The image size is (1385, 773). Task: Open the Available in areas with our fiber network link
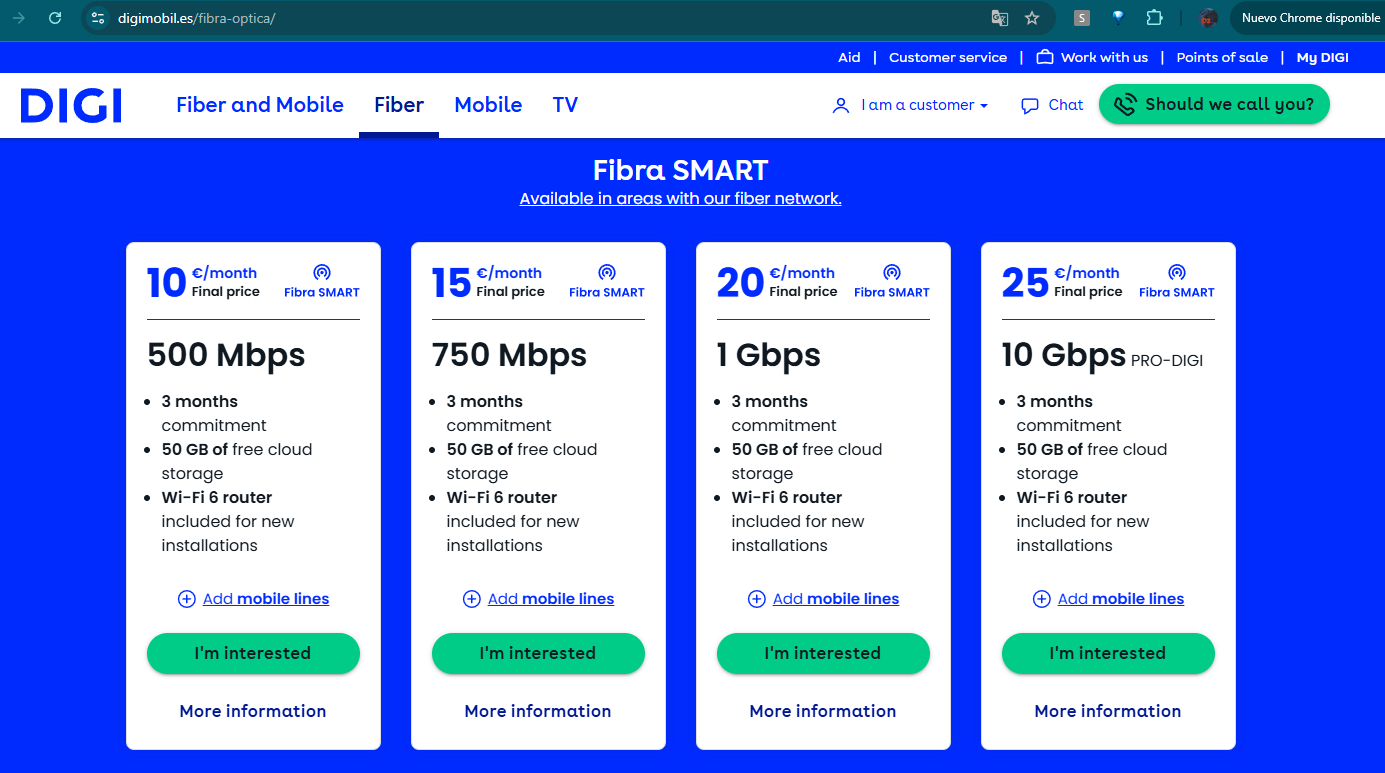(x=681, y=198)
